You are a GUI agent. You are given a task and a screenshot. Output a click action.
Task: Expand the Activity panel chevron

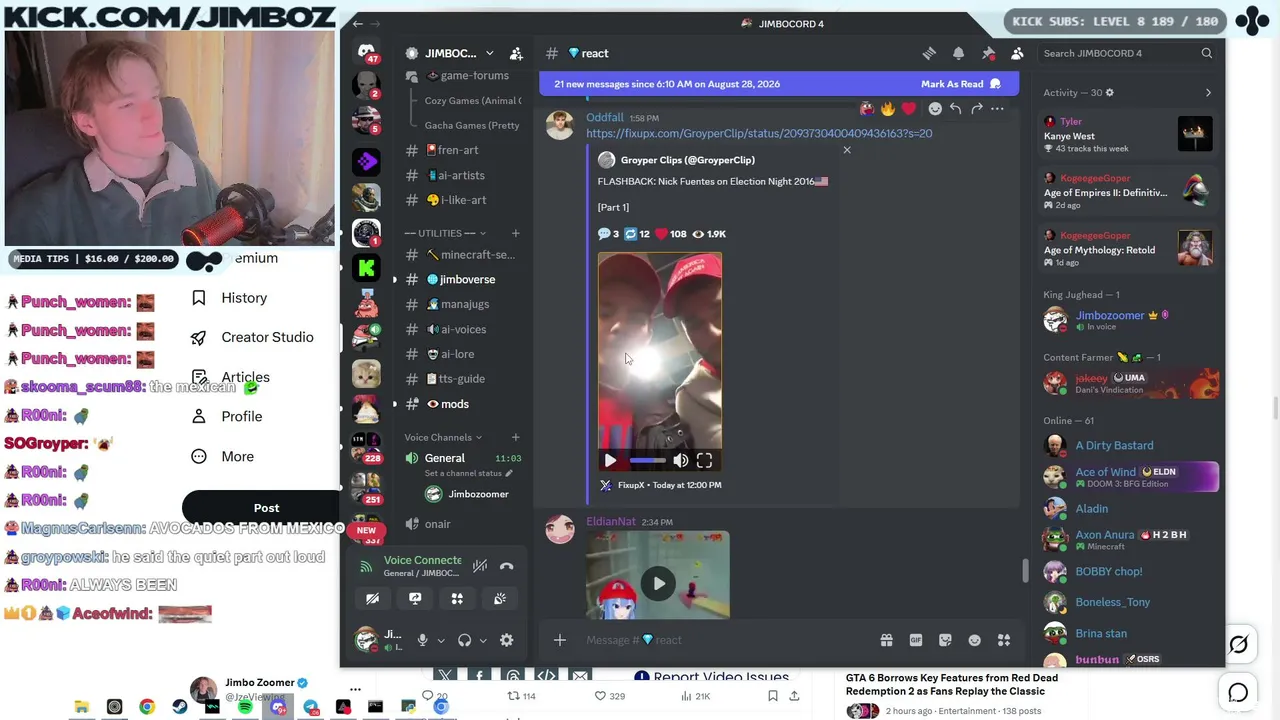[x=1208, y=93]
